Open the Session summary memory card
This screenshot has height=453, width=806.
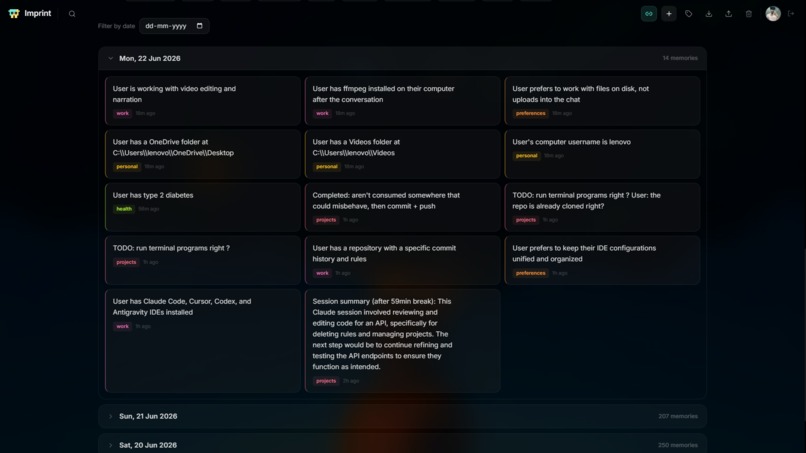(x=402, y=341)
